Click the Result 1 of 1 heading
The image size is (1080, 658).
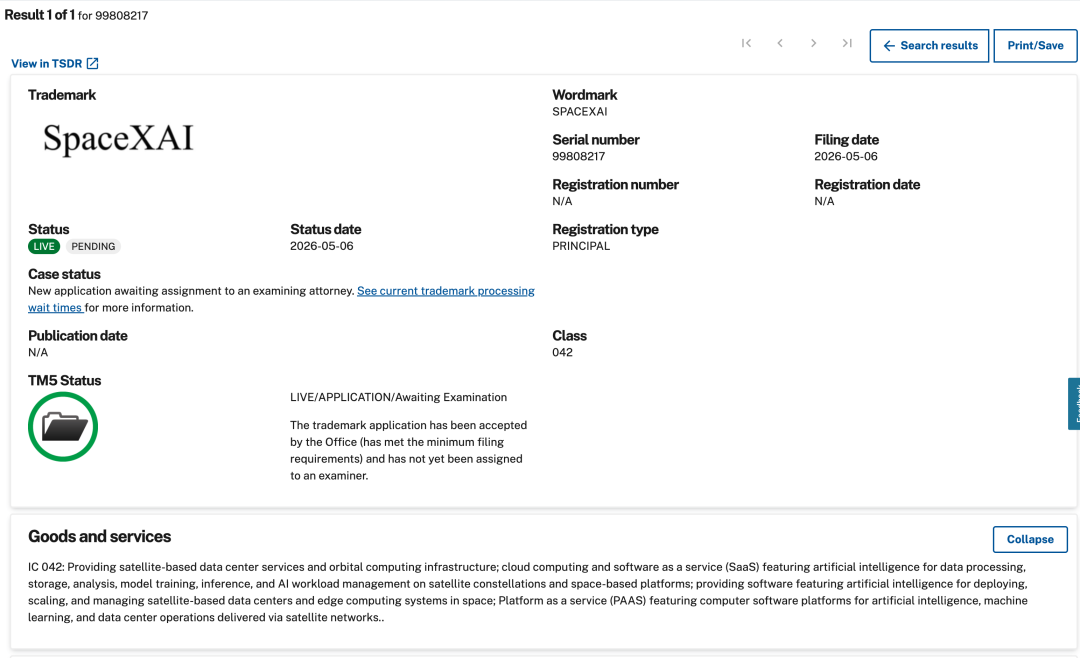click(39, 15)
